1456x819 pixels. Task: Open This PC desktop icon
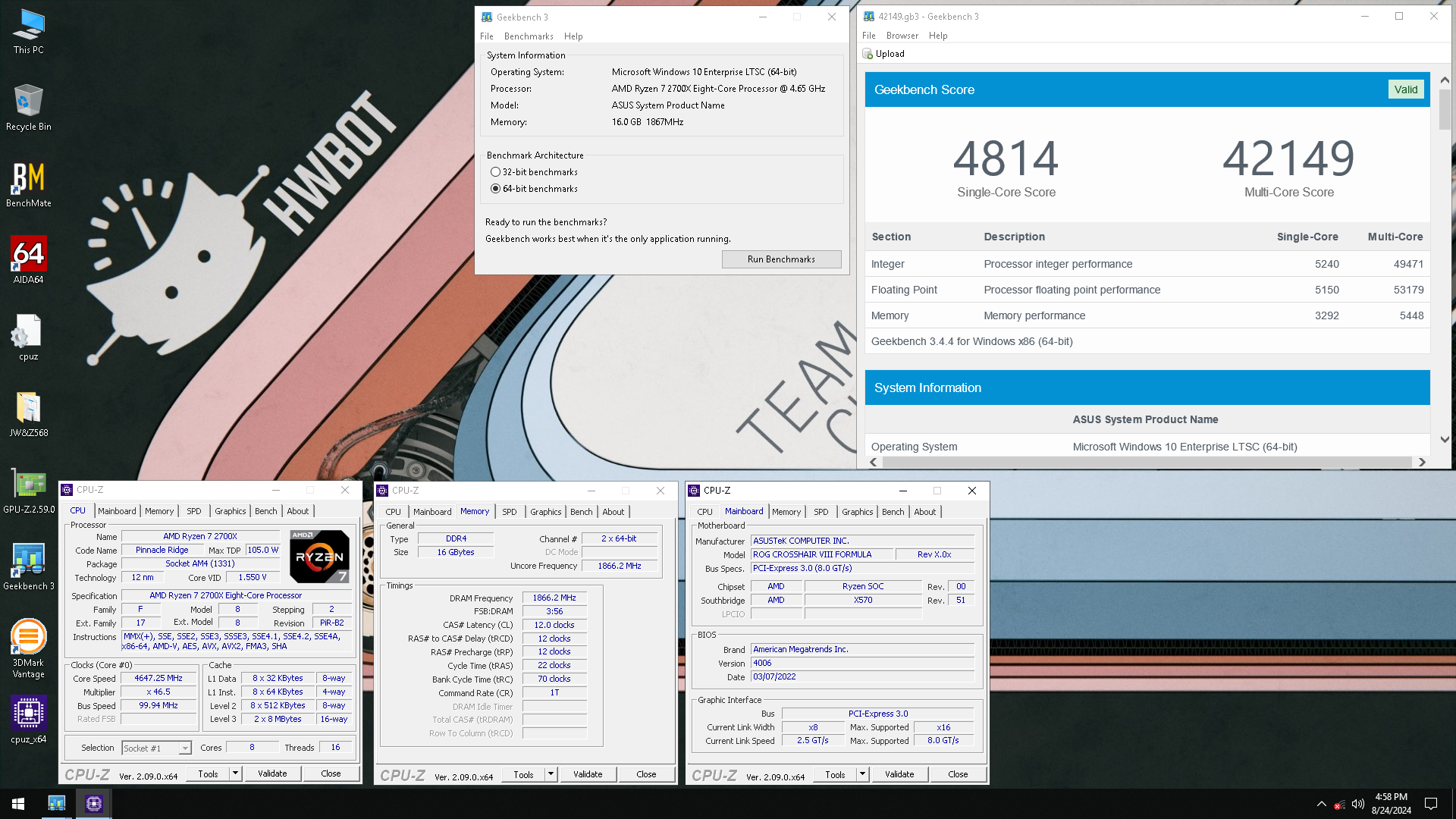point(28,31)
